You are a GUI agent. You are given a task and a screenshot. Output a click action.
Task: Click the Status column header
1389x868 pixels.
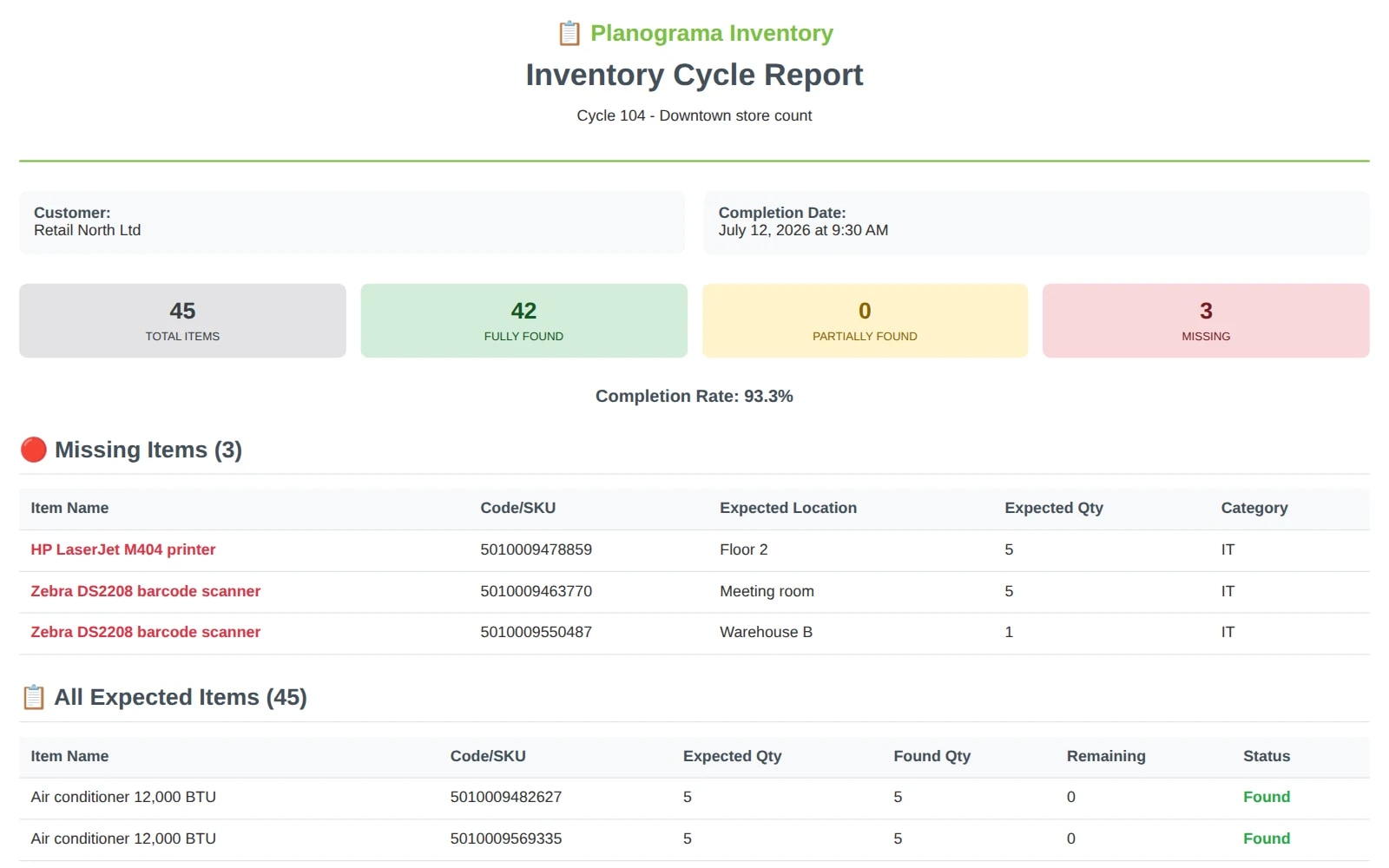[1267, 756]
